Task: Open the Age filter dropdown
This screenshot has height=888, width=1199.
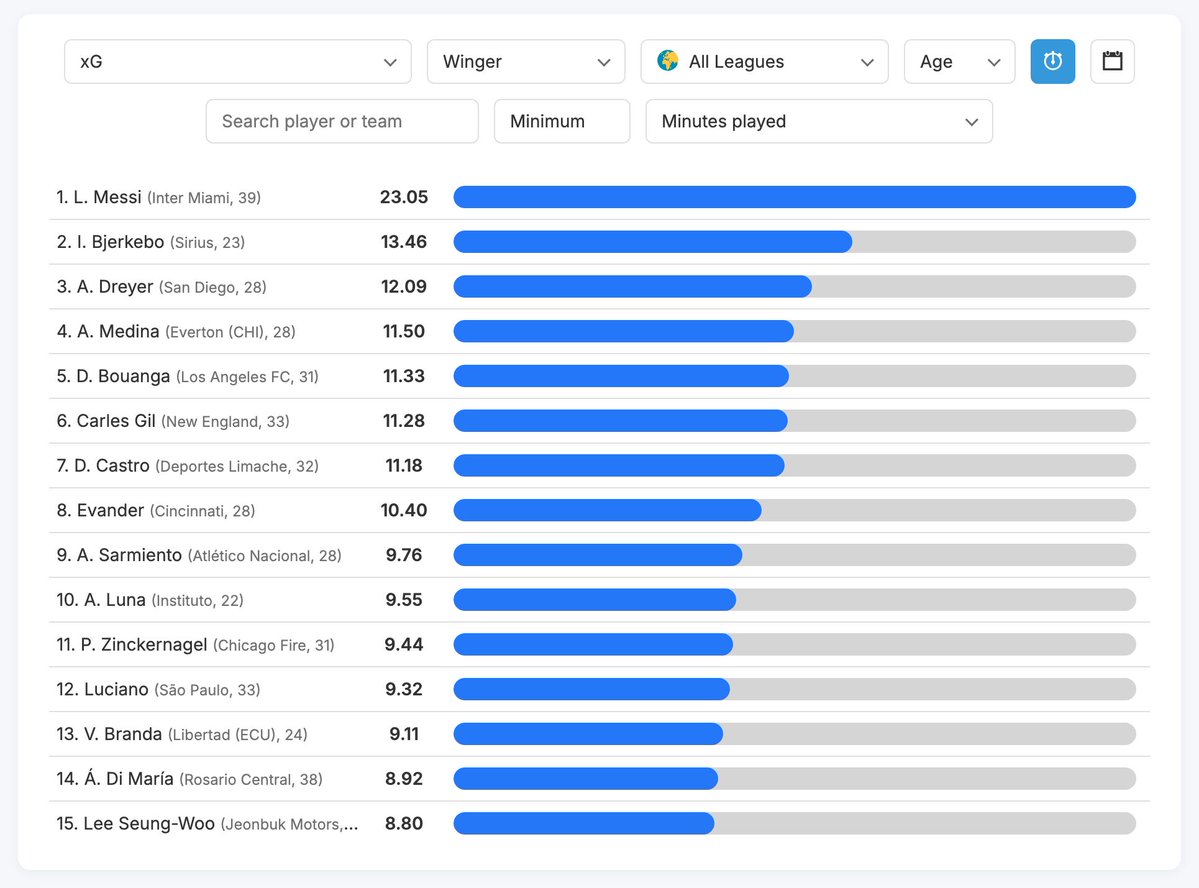Action: 960,61
